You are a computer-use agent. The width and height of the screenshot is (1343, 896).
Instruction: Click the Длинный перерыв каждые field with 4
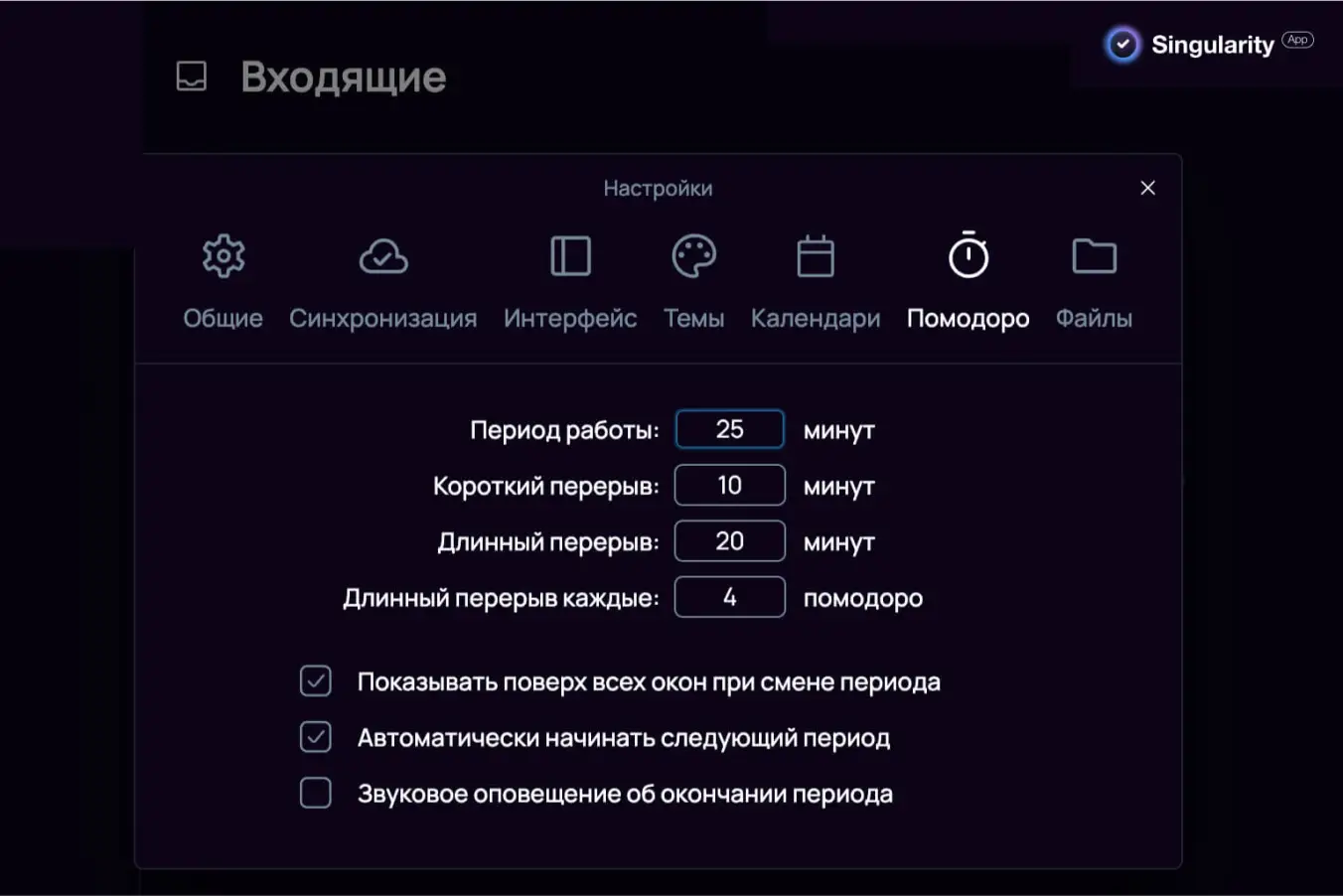[730, 597]
